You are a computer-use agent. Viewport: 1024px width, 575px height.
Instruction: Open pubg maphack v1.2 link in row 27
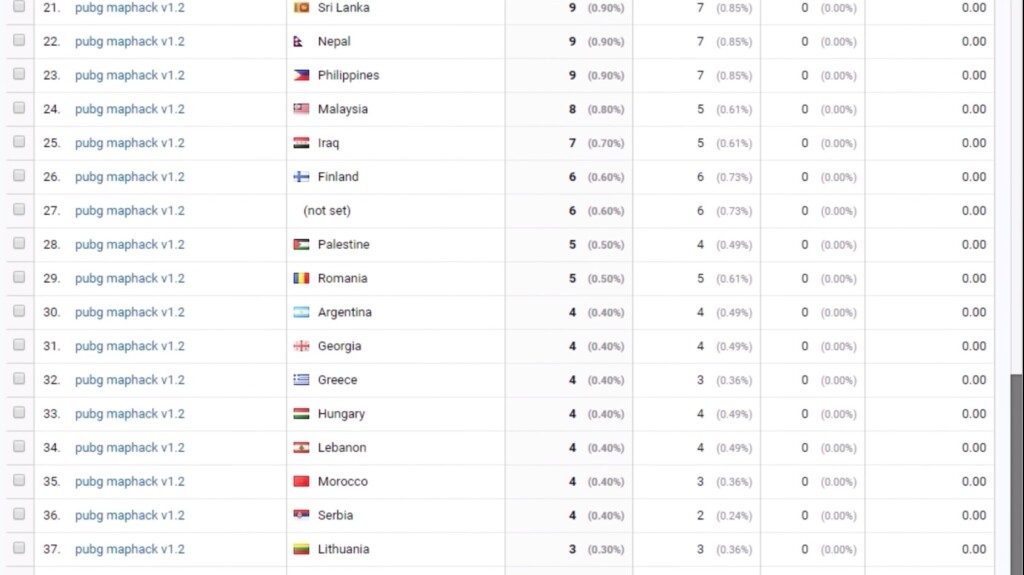[130, 211]
